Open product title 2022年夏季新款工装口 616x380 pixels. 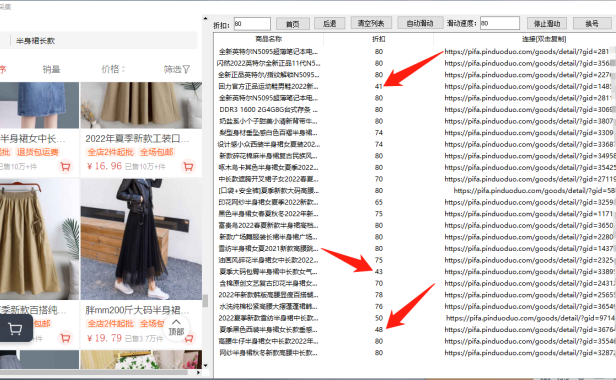(x=138, y=138)
